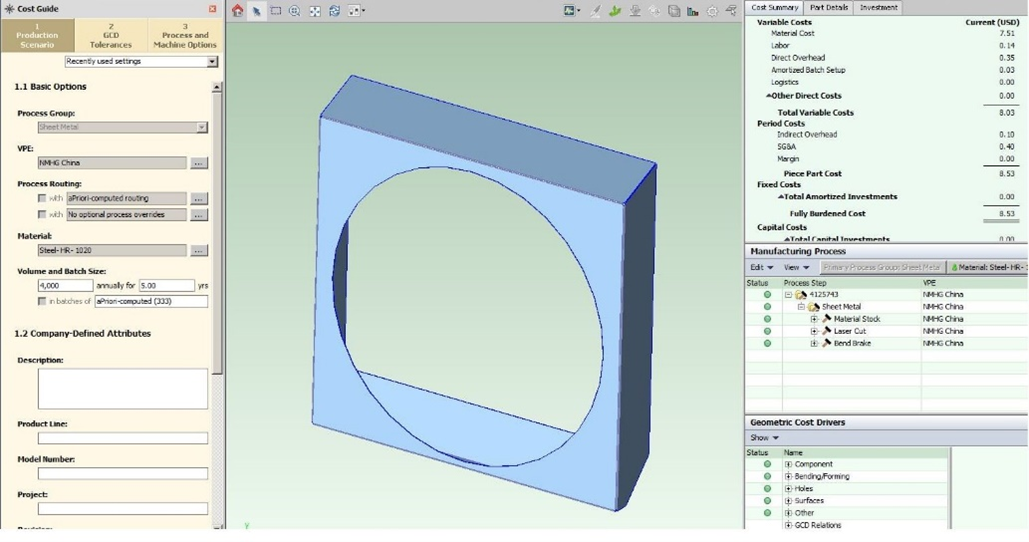
Task: Click the browse button beside VPE field
Action: [199, 163]
